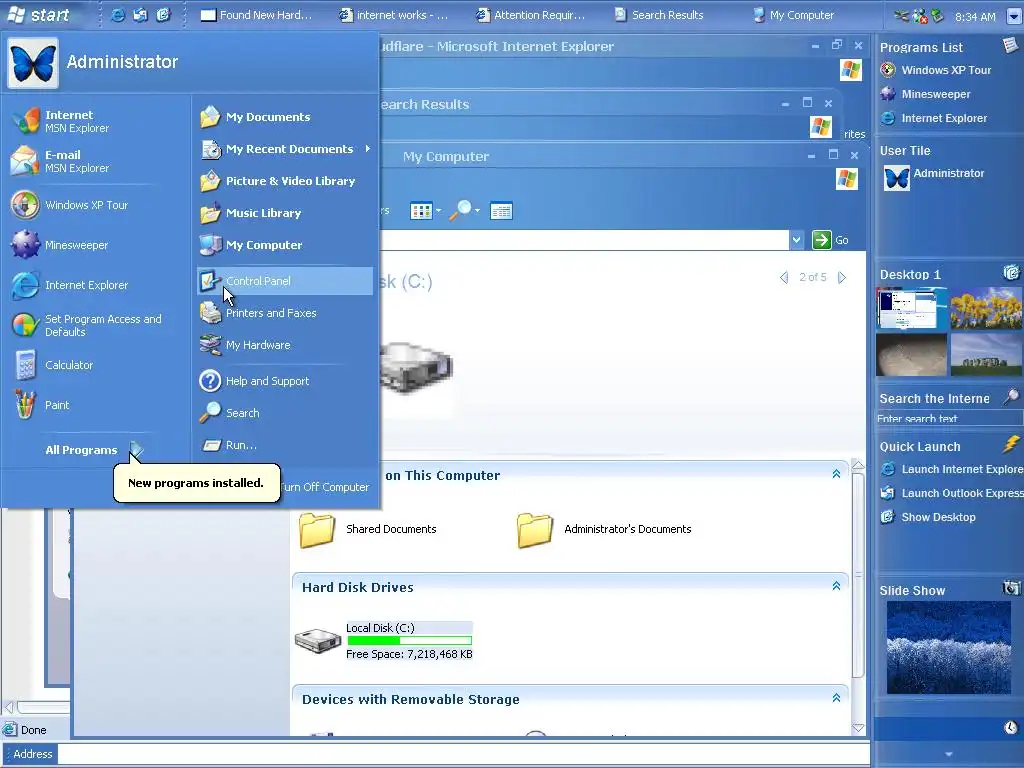Collapse Devices with Removable Storage section

click(836, 698)
